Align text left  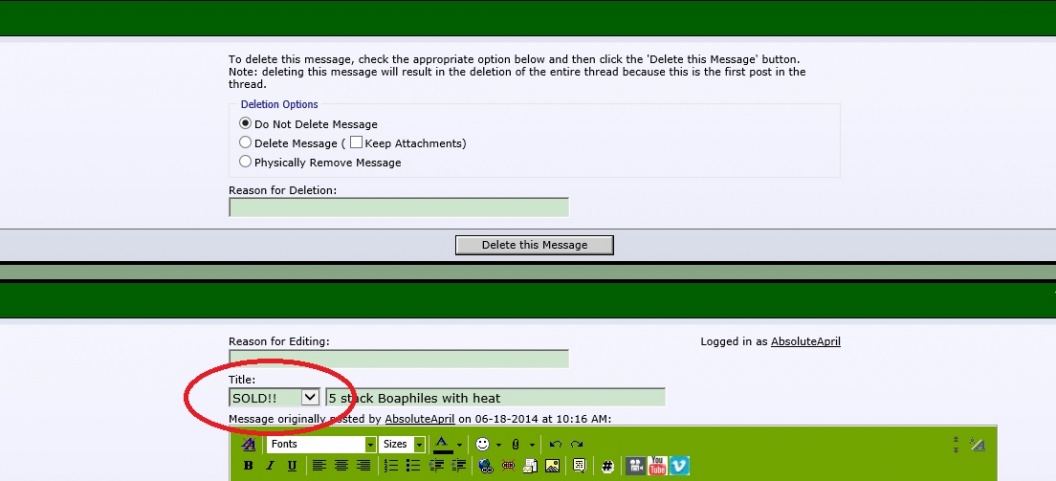tap(319, 466)
